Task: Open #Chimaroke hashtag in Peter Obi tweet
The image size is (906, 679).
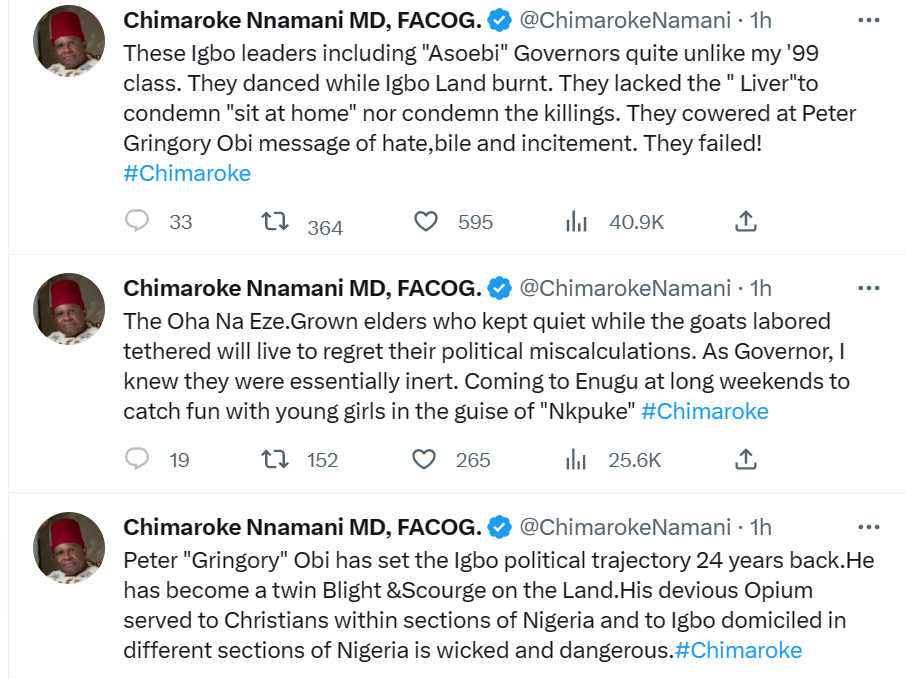Action: pos(738,650)
